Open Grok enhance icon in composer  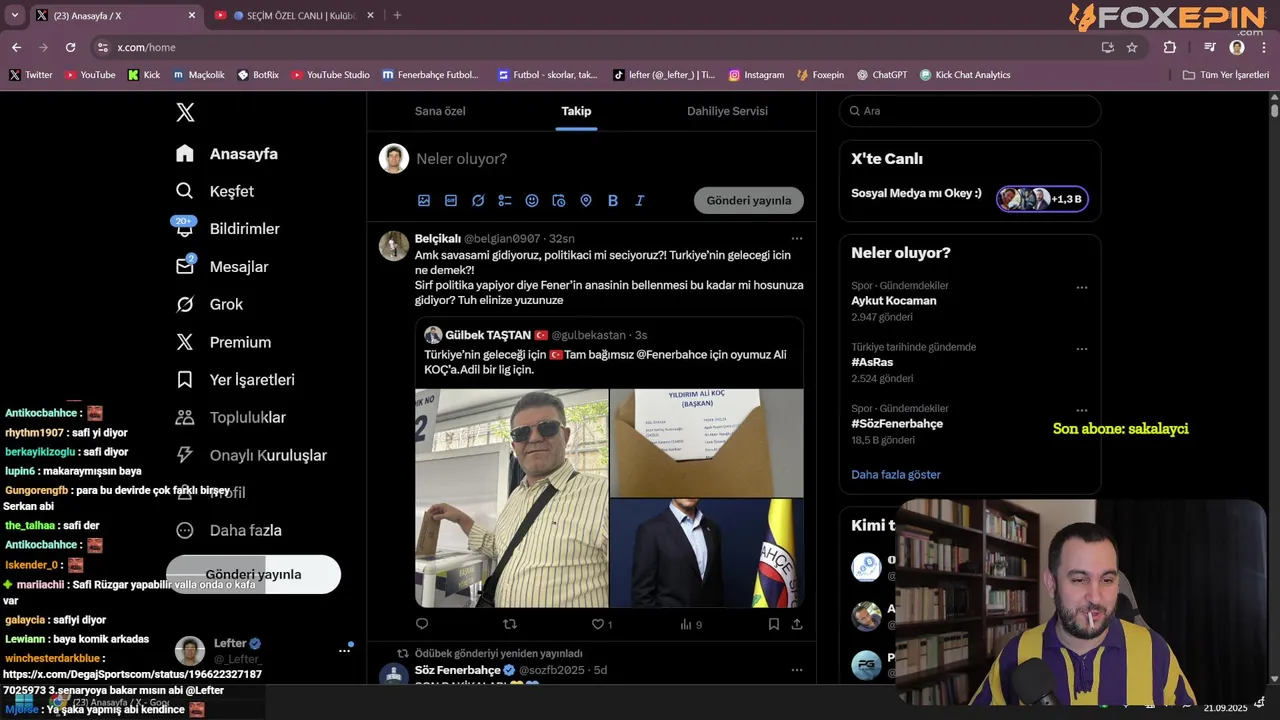(478, 201)
